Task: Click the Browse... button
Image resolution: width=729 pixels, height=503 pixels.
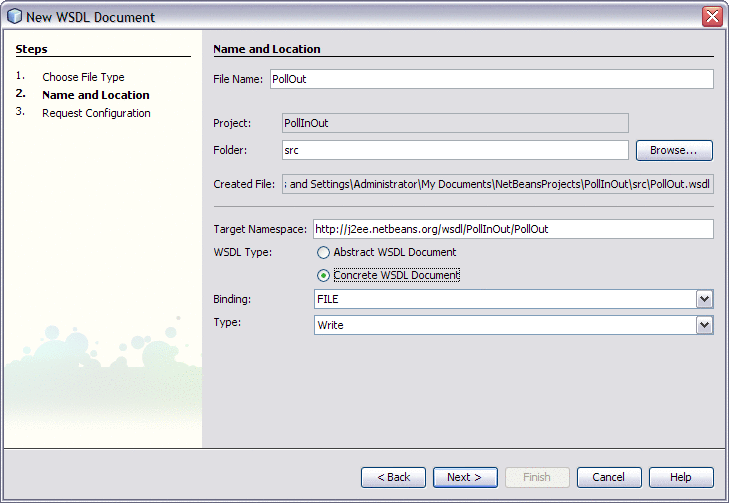Action: click(x=674, y=151)
